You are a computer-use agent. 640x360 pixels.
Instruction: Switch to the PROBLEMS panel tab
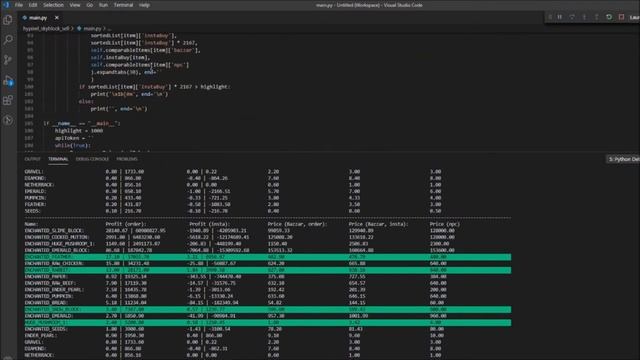(127, 159)
